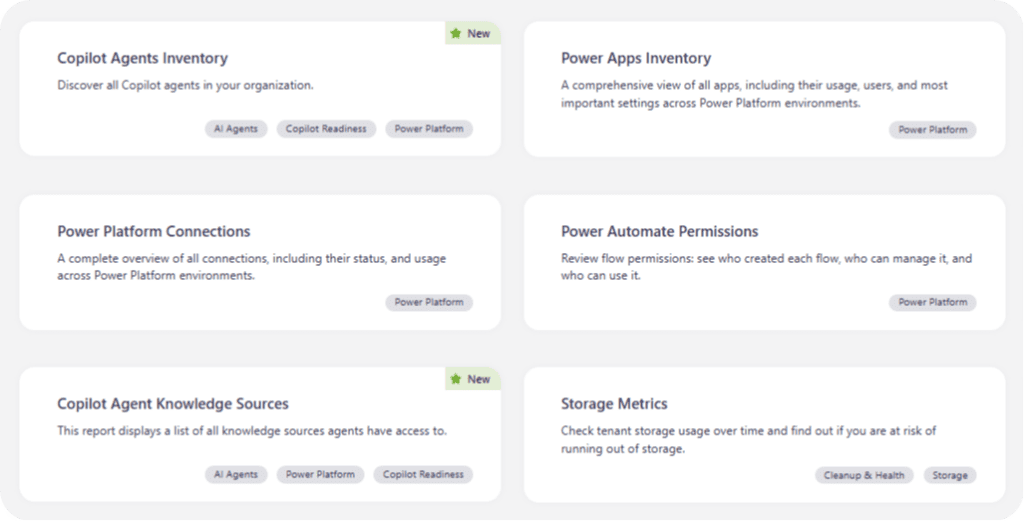Open the Power Automate Permissions card title

659,231
